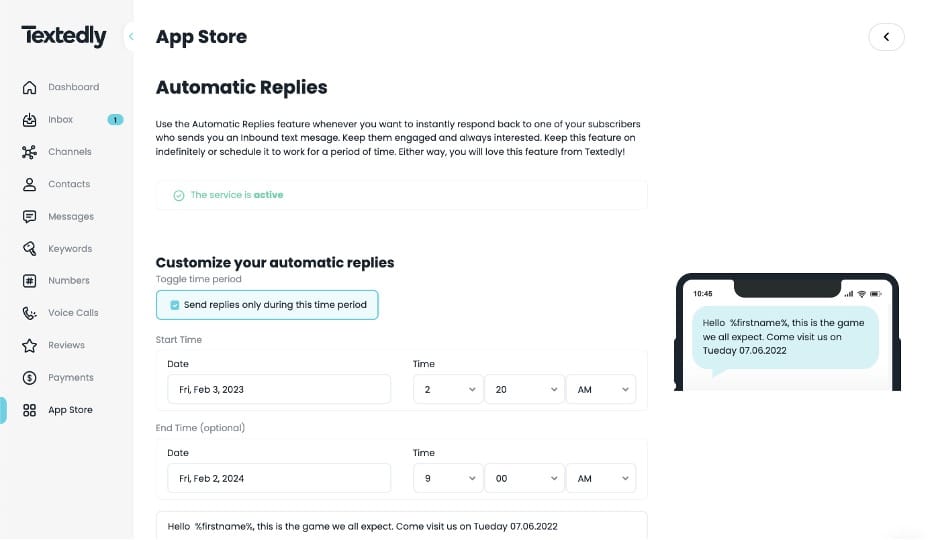Click the End Time date field

278,479
